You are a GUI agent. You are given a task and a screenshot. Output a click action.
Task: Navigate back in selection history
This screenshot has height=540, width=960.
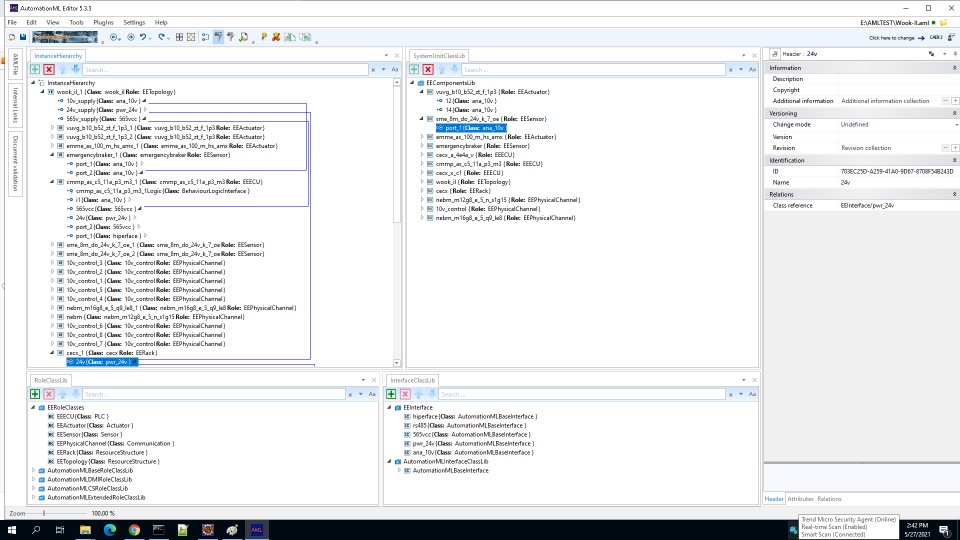point(114,37)
